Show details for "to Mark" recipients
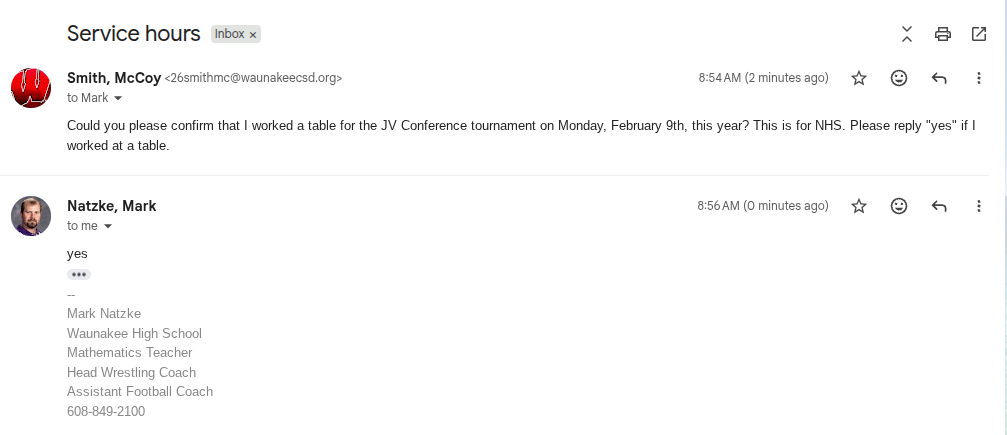 pos(118,98)
